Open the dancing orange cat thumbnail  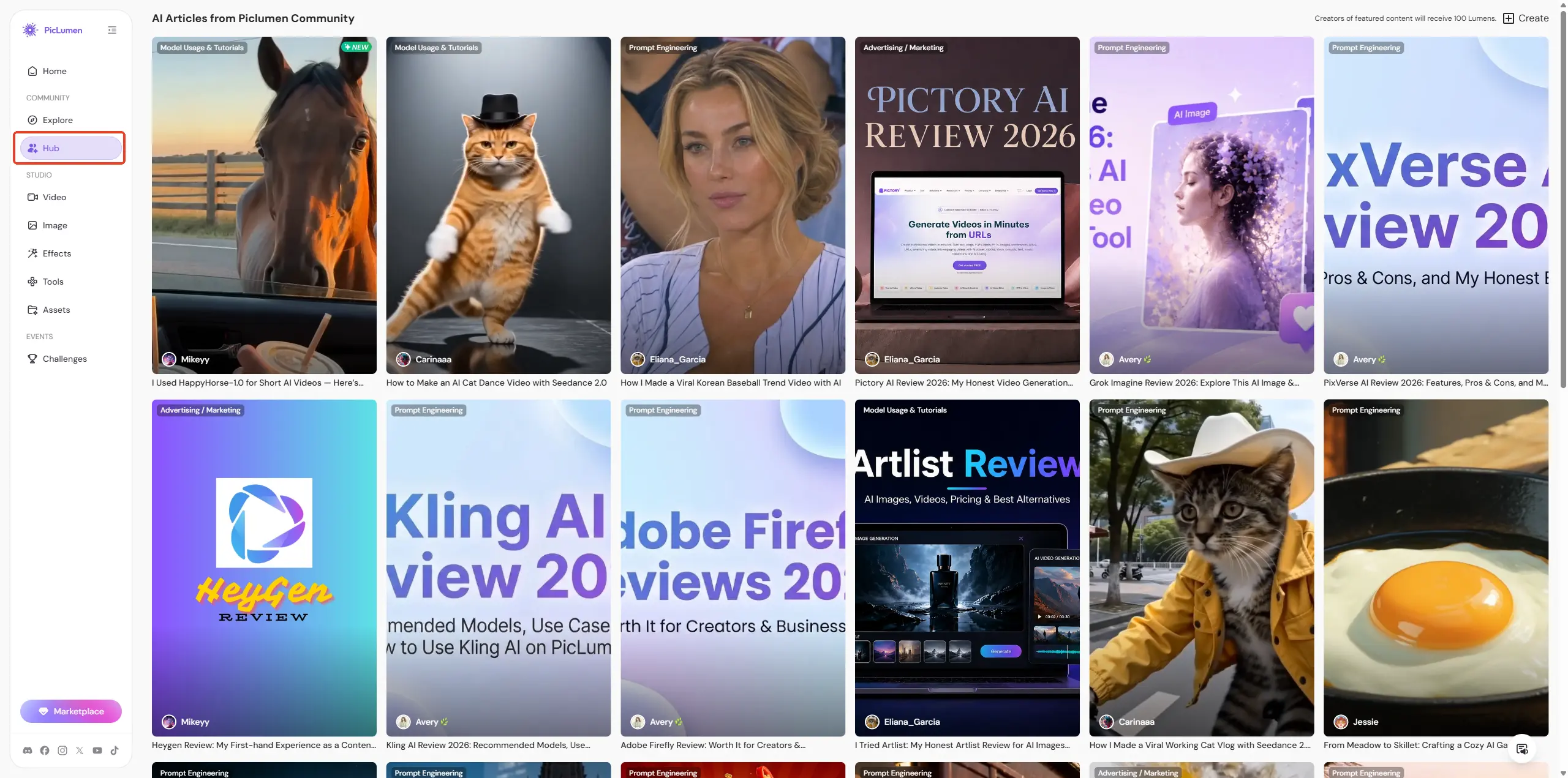tap(499, 205)
